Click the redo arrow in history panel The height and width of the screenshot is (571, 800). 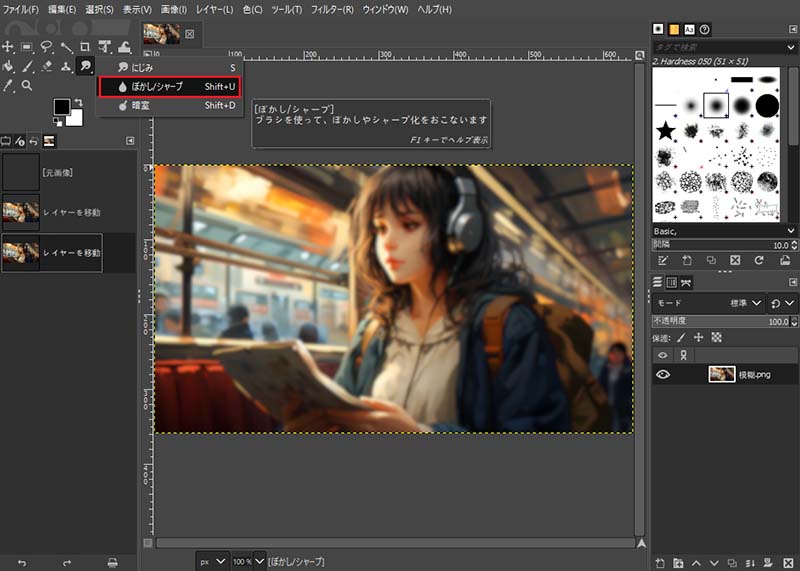(x=67, y=562)
